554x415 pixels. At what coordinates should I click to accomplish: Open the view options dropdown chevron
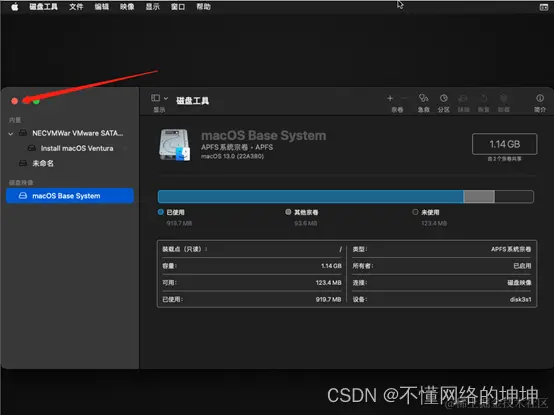click(x=166, y=98)
